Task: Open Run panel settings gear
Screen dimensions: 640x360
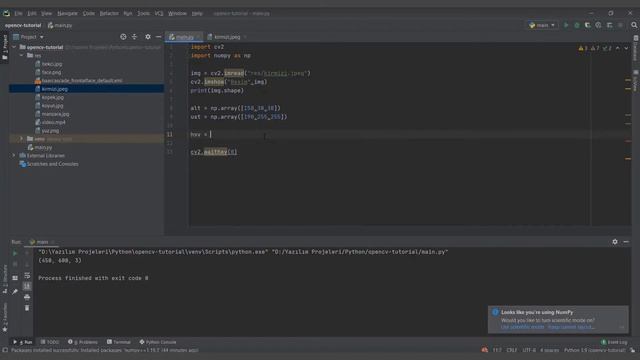Action: point(615,242)
